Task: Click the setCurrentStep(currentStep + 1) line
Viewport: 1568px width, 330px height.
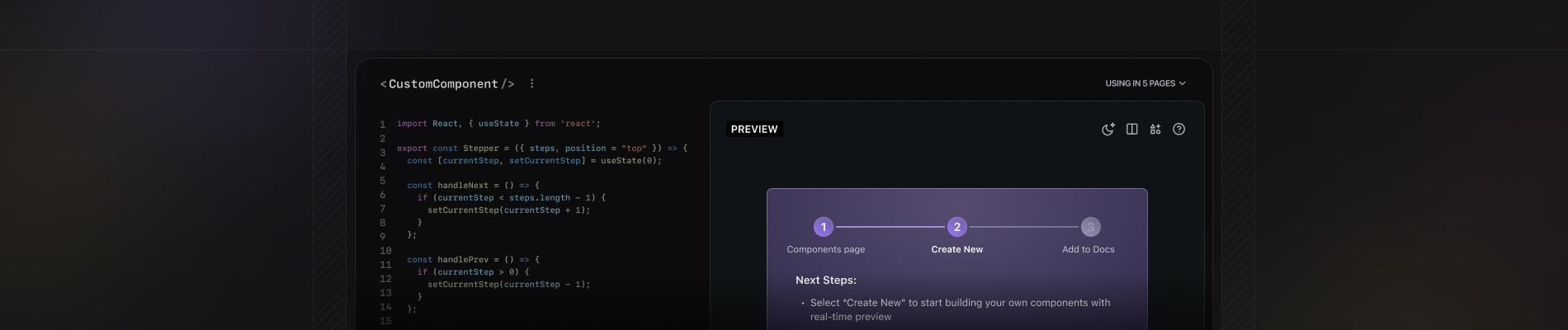Action: pos(509,210)
